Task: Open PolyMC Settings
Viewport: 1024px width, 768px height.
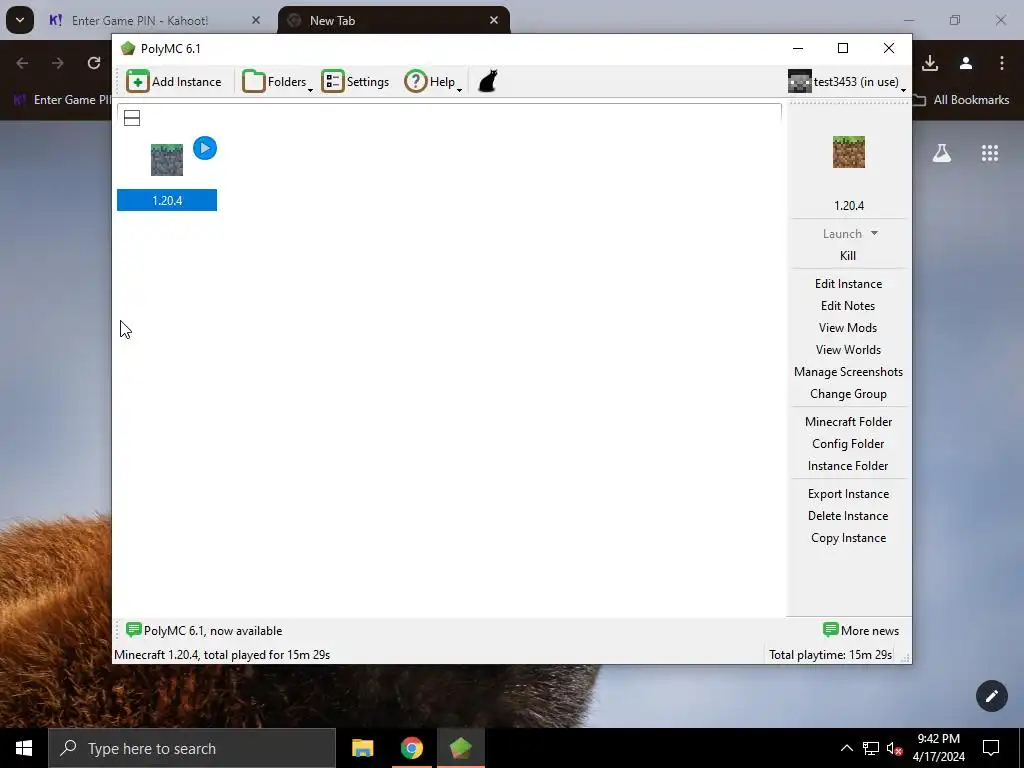Action: coord(355,82)
